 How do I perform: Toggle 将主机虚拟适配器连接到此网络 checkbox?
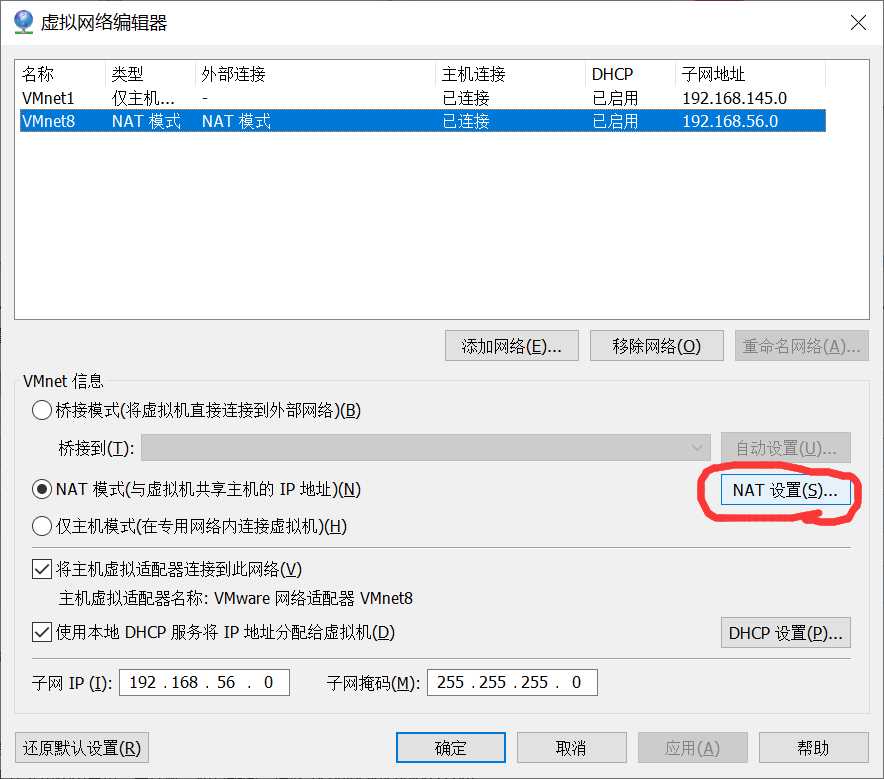pos(42,569)
